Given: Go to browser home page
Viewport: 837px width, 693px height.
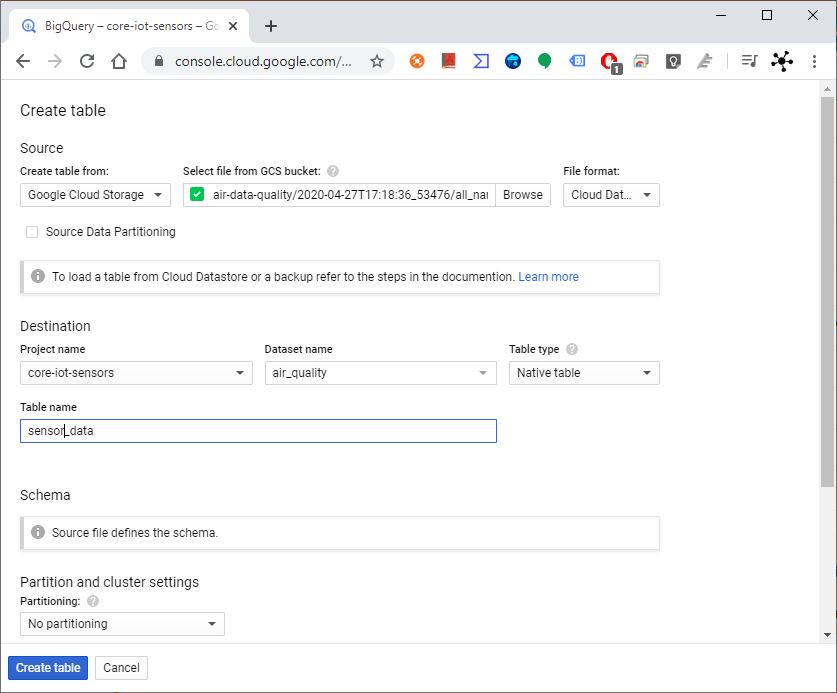Looking at the screenshot, I should [x=119, y=61].
